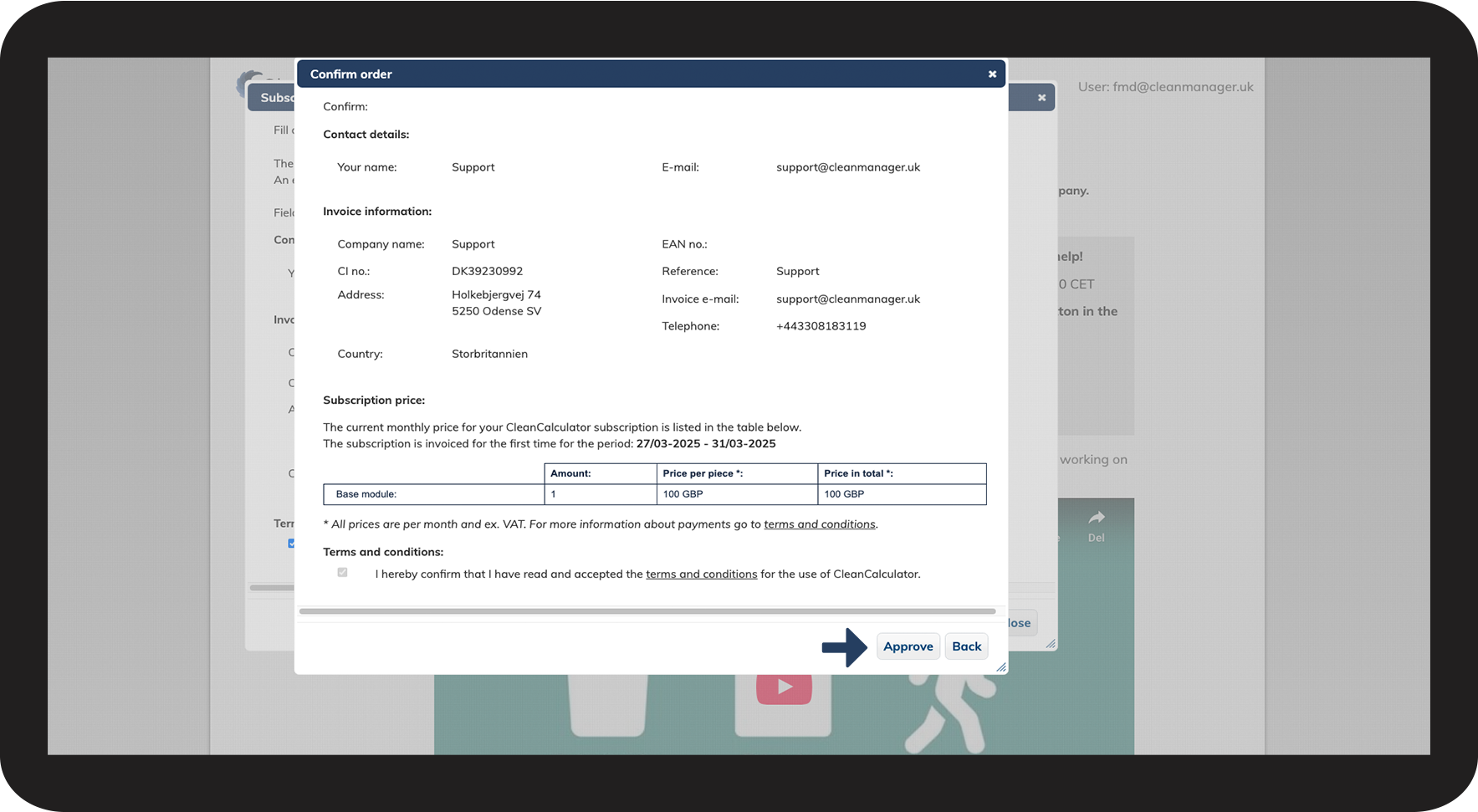This screenshot has width=1478, height=812.
Task: Click the background dialog resize grip
Action: point(1051,643)
